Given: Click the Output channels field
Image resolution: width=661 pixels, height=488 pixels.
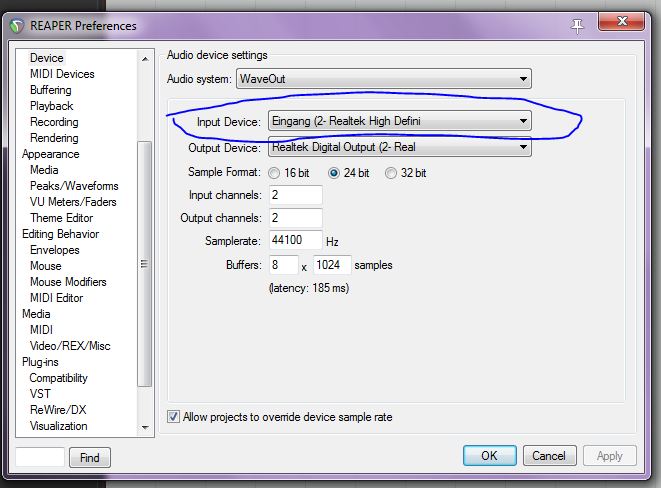Looking at the screenshot, I should 296,218.
